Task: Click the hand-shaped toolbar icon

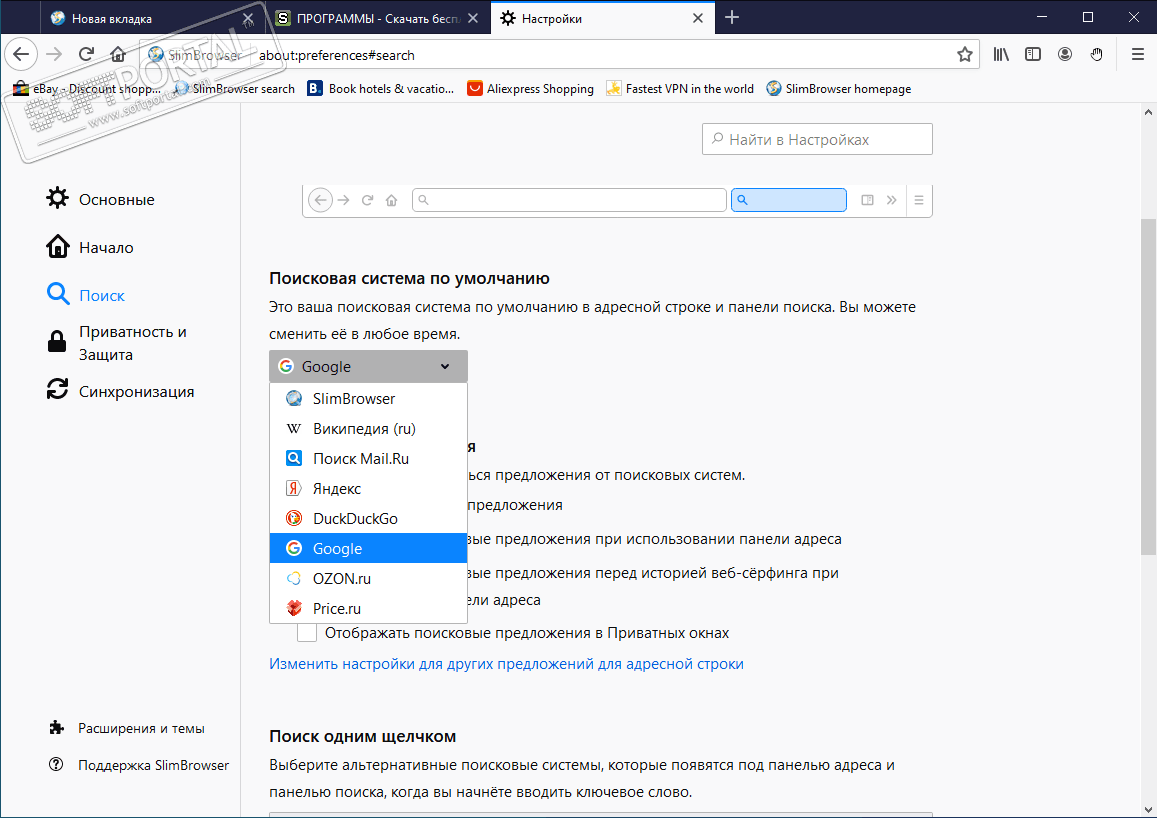Action: (x=1096, y=55)
